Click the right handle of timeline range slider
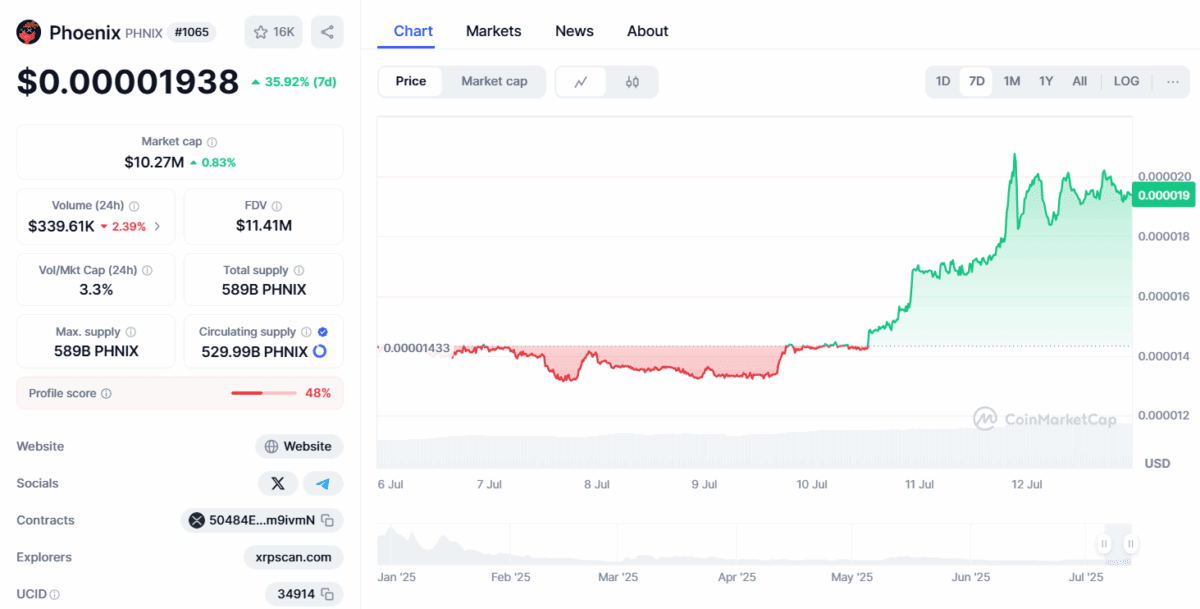The width and height of the screenshot is (1200, 609). [x=1130, y=544]
